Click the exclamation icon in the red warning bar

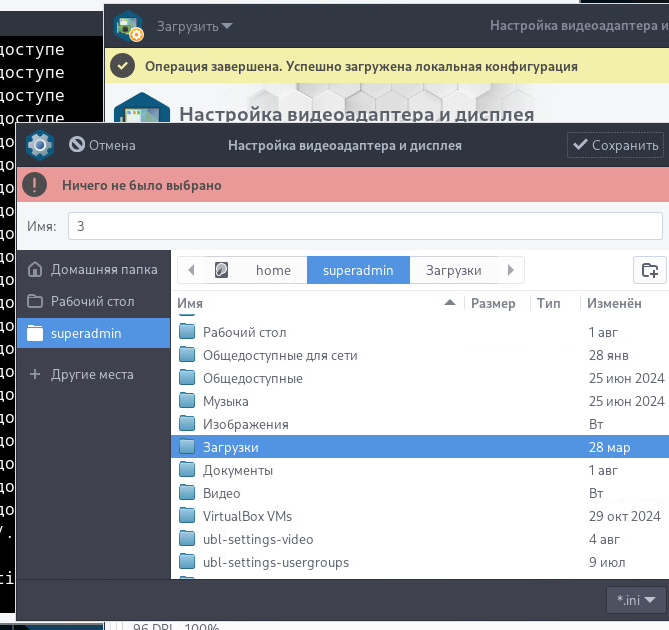tap(35, 185)
